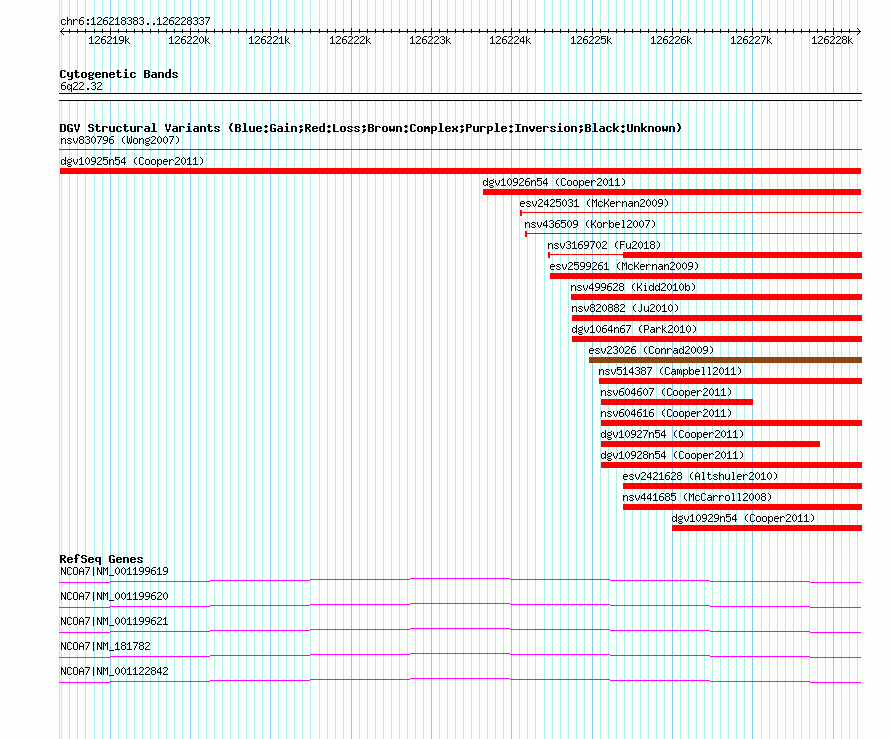Click the 126220k ruler tick label
This screenshot has height=739, width=890.
189,40
